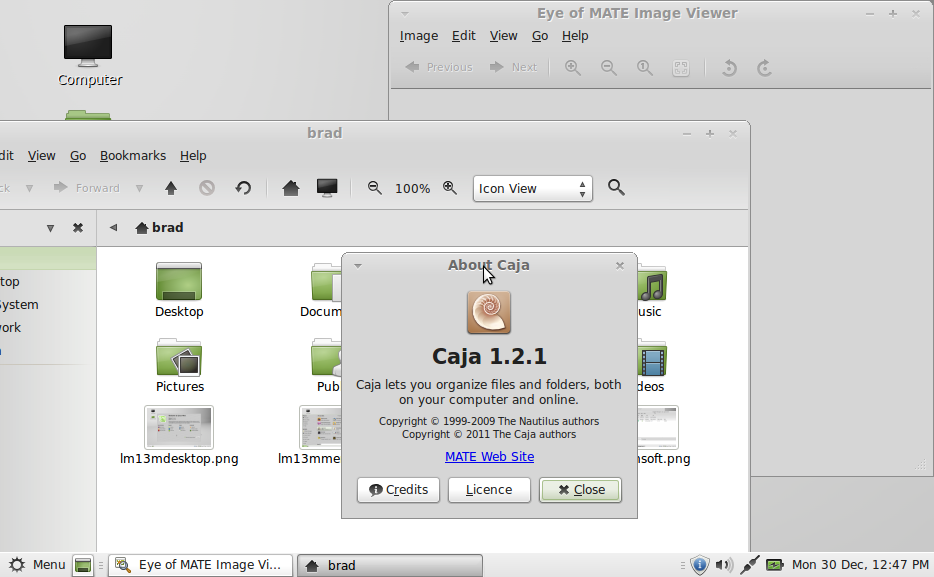The height and width of the screenshot is (577, 934).
Task: Click the Reload arrow in Caja toolbar
Action: point(243,188)
